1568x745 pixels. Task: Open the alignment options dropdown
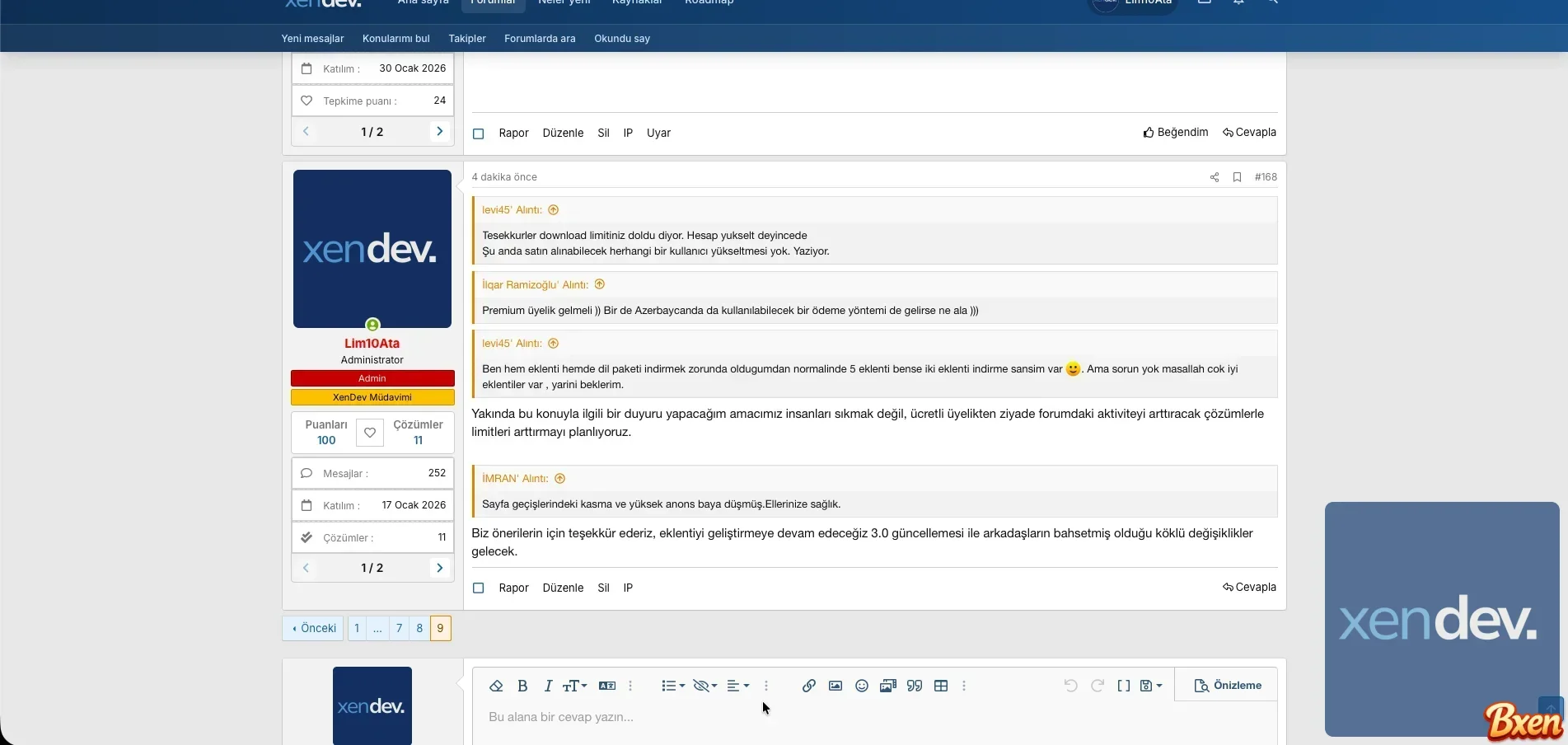(737, 686)
